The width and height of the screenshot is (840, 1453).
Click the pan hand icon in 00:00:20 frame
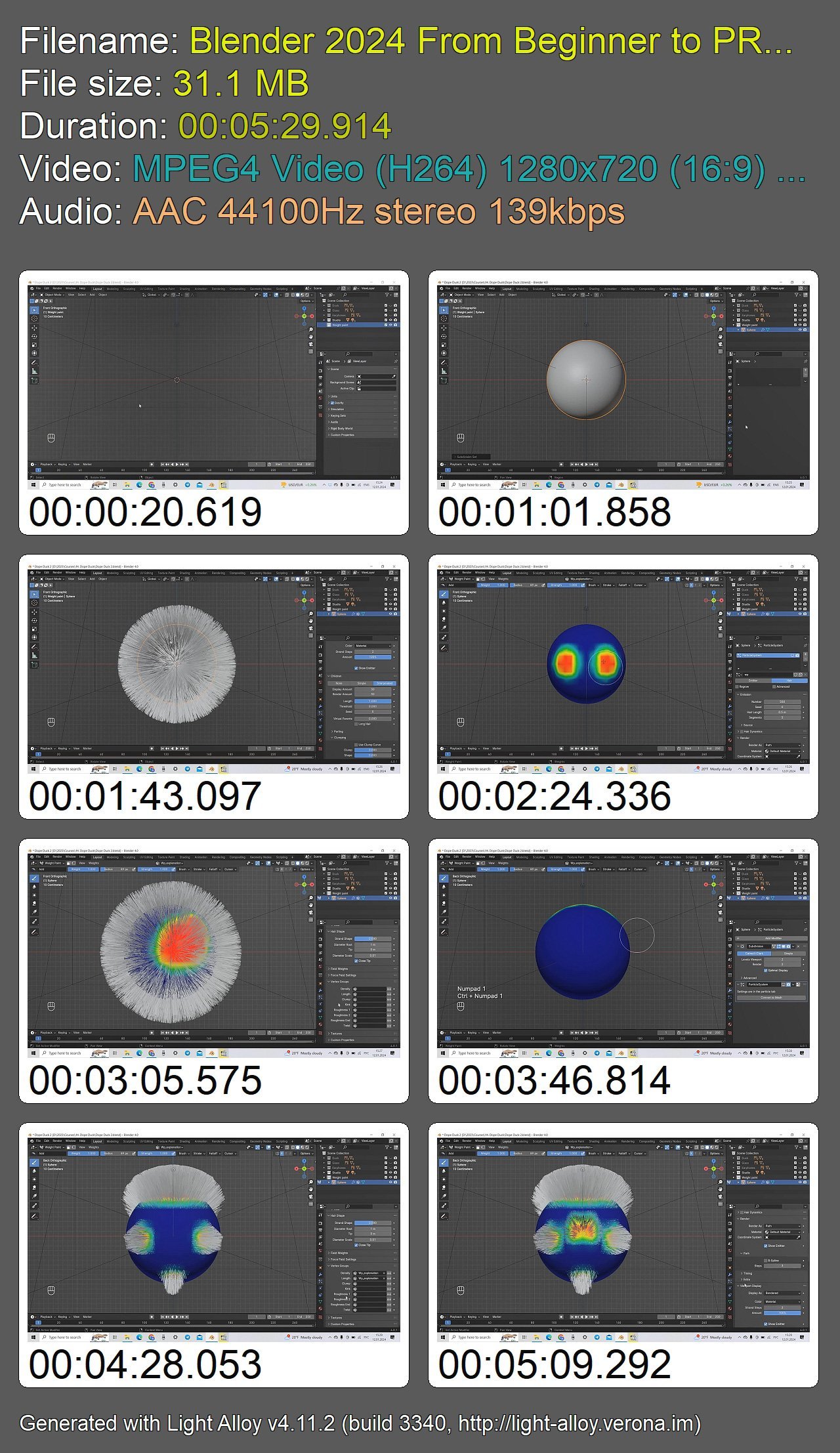(x=311, y=337)
